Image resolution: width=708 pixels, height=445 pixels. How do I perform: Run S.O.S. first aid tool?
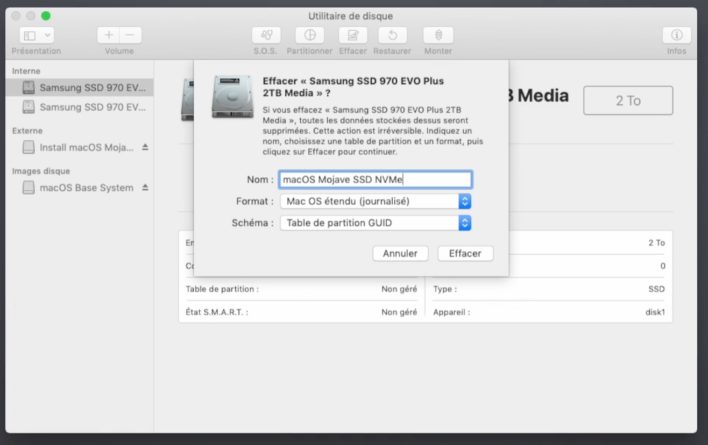click(266, 35)
